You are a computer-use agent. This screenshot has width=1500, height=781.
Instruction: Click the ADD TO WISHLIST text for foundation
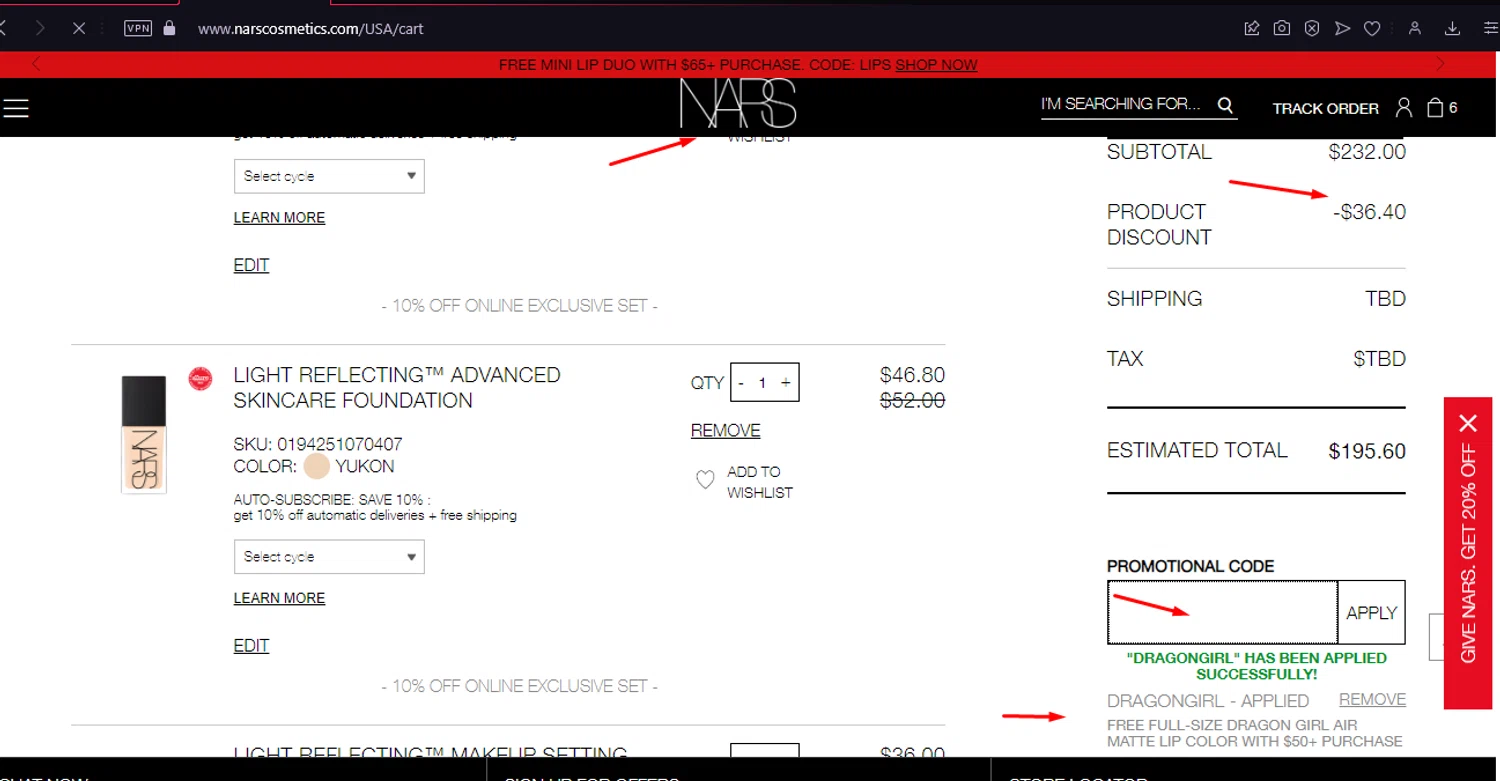click(x=760, y=482)
